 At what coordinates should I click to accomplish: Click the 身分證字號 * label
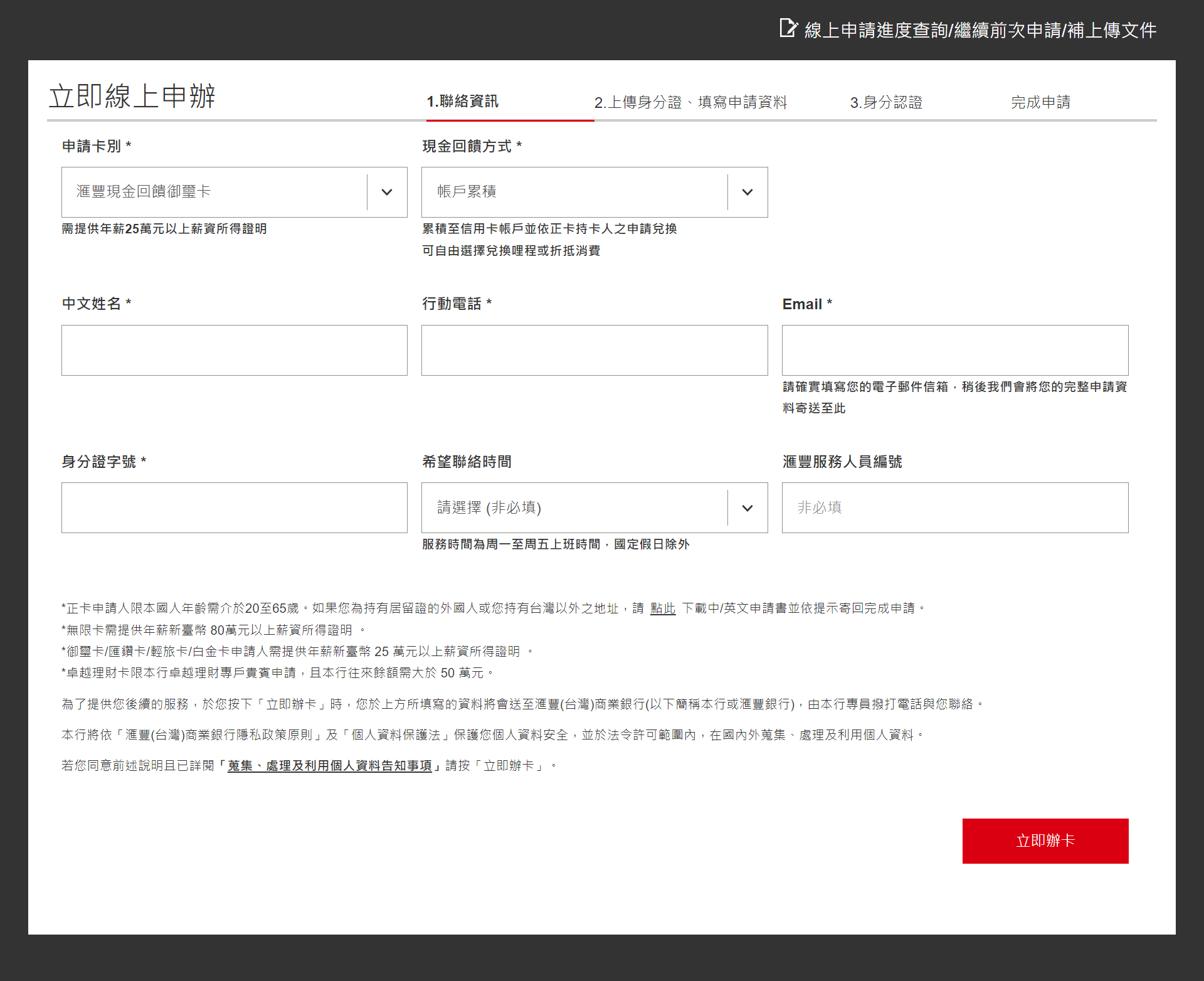click(104, 462)
